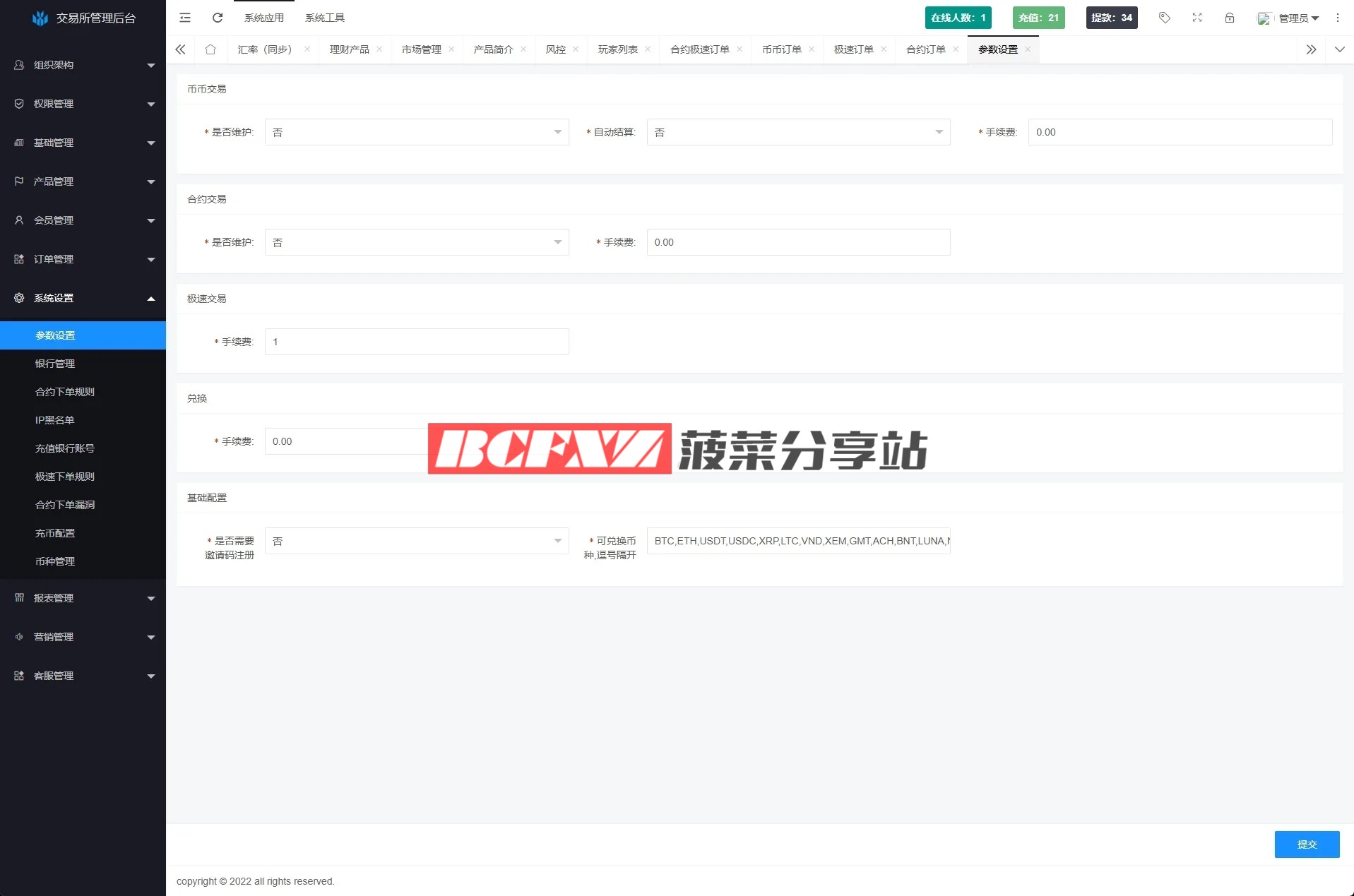
Task: Open the 自动结算 dropdown
Action: click(x=798, y=133)
